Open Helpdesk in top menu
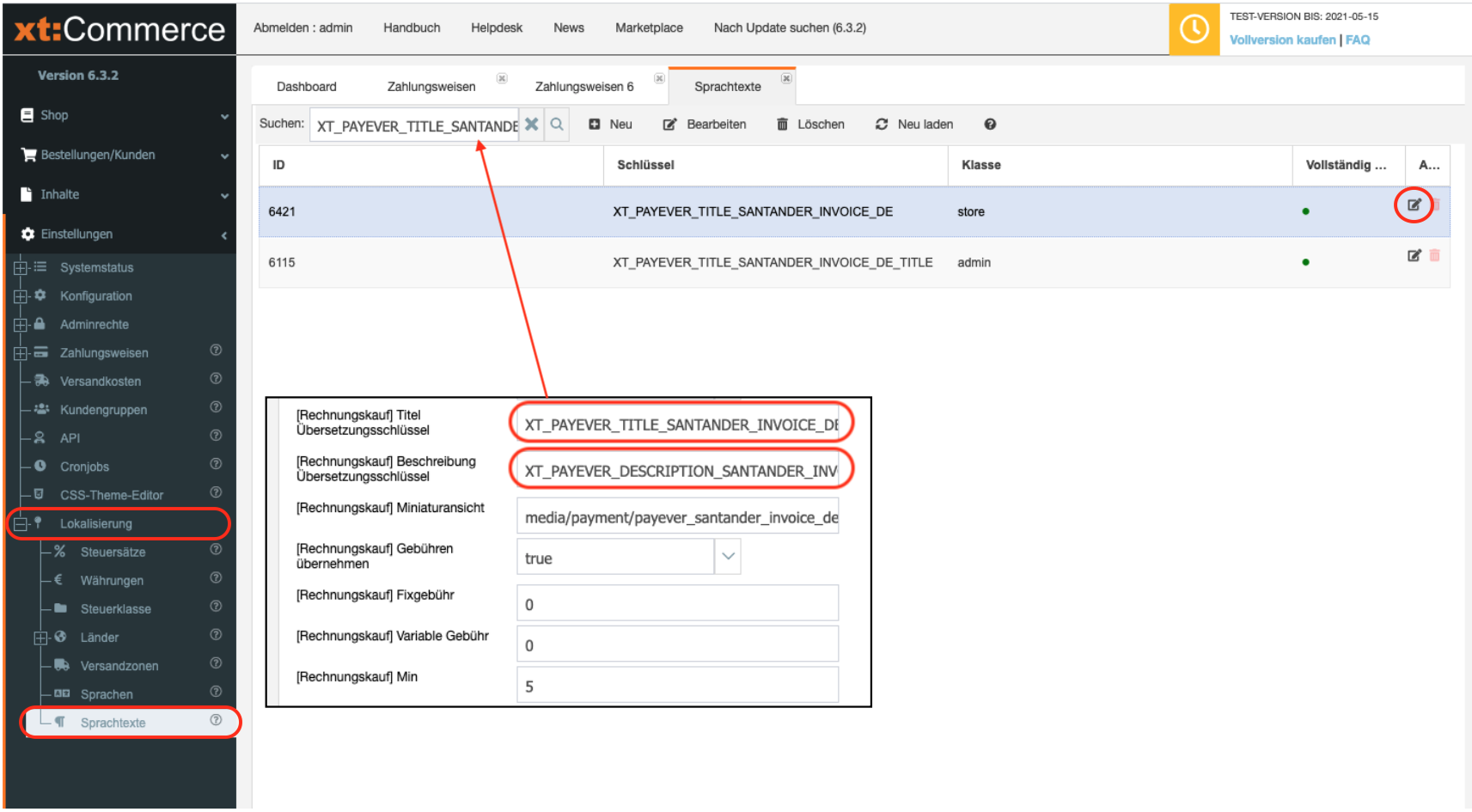The height and width of the screenshot is (812, 1472). pos(497,27)
